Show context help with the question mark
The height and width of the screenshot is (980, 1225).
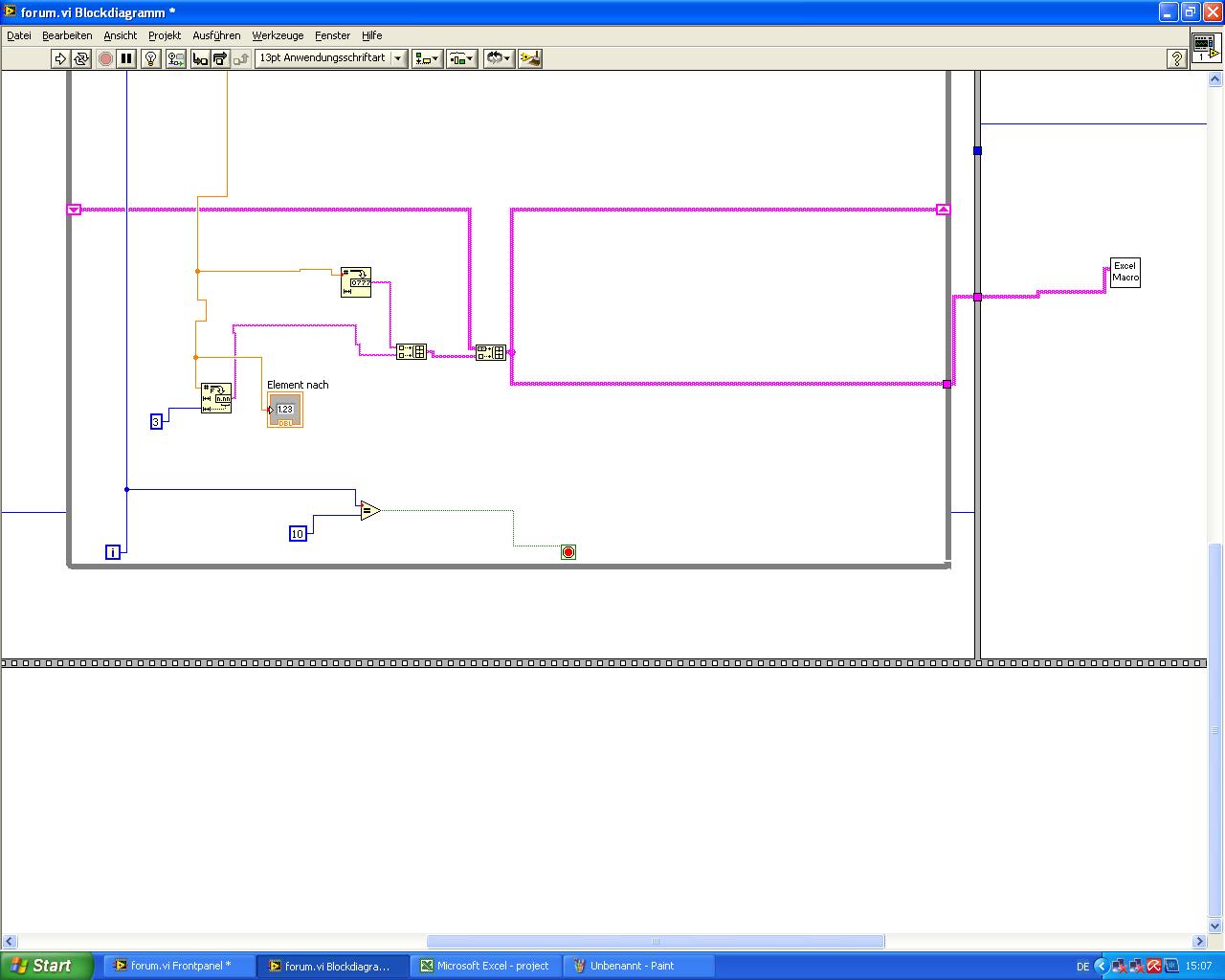click(x=1177, y=58)
